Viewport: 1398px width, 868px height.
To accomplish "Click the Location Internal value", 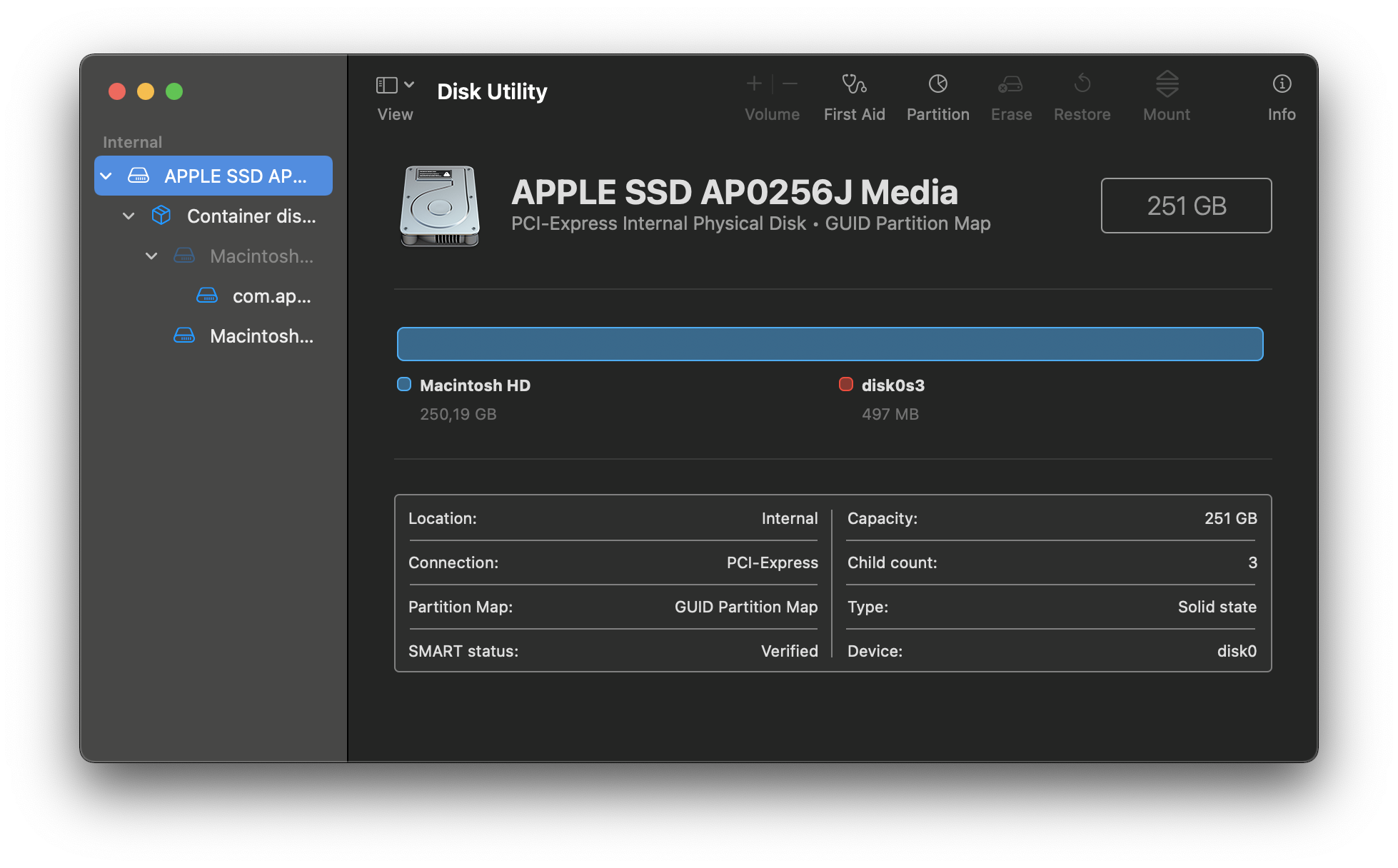I will coord(789,518).
